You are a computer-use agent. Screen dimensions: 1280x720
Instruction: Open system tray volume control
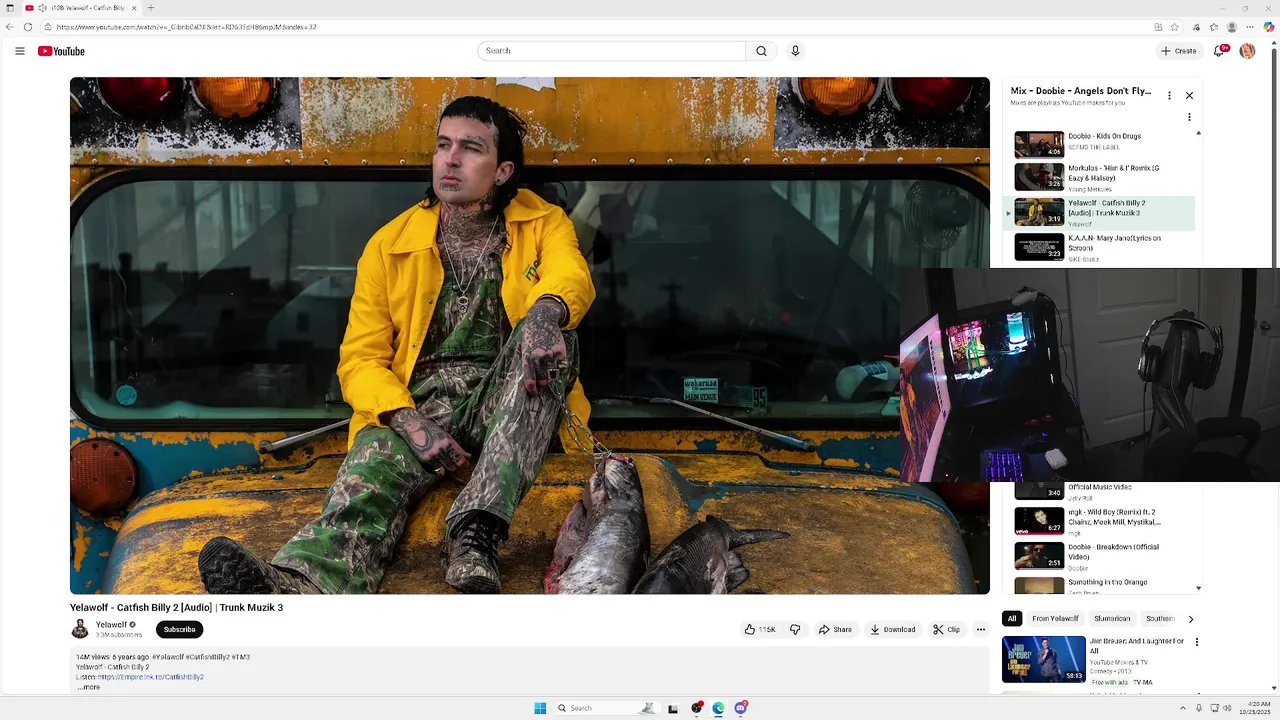coord(1227,708)
